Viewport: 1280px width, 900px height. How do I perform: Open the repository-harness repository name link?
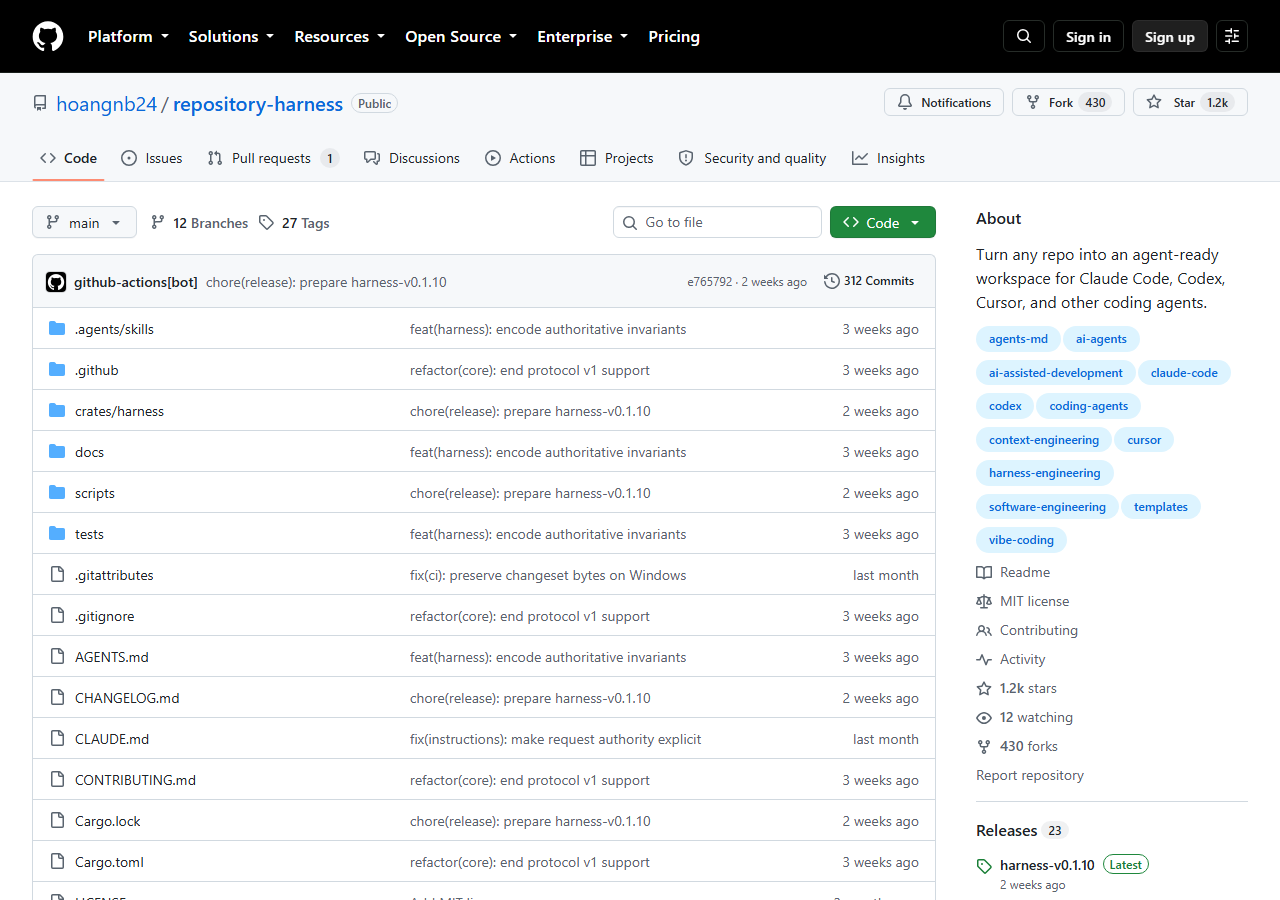[258, 104]
